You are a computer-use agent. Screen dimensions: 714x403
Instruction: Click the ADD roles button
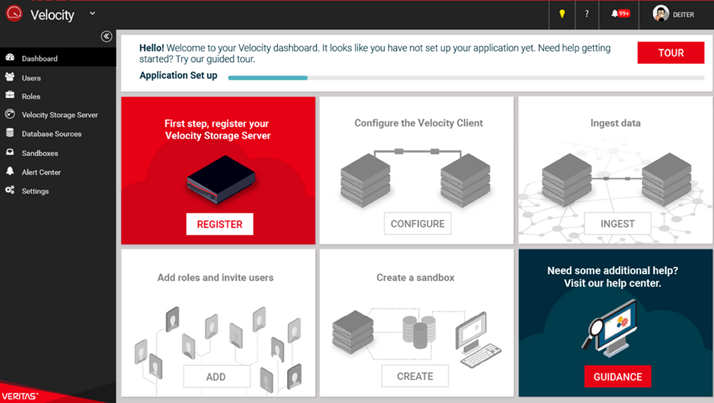coord(216,377)
